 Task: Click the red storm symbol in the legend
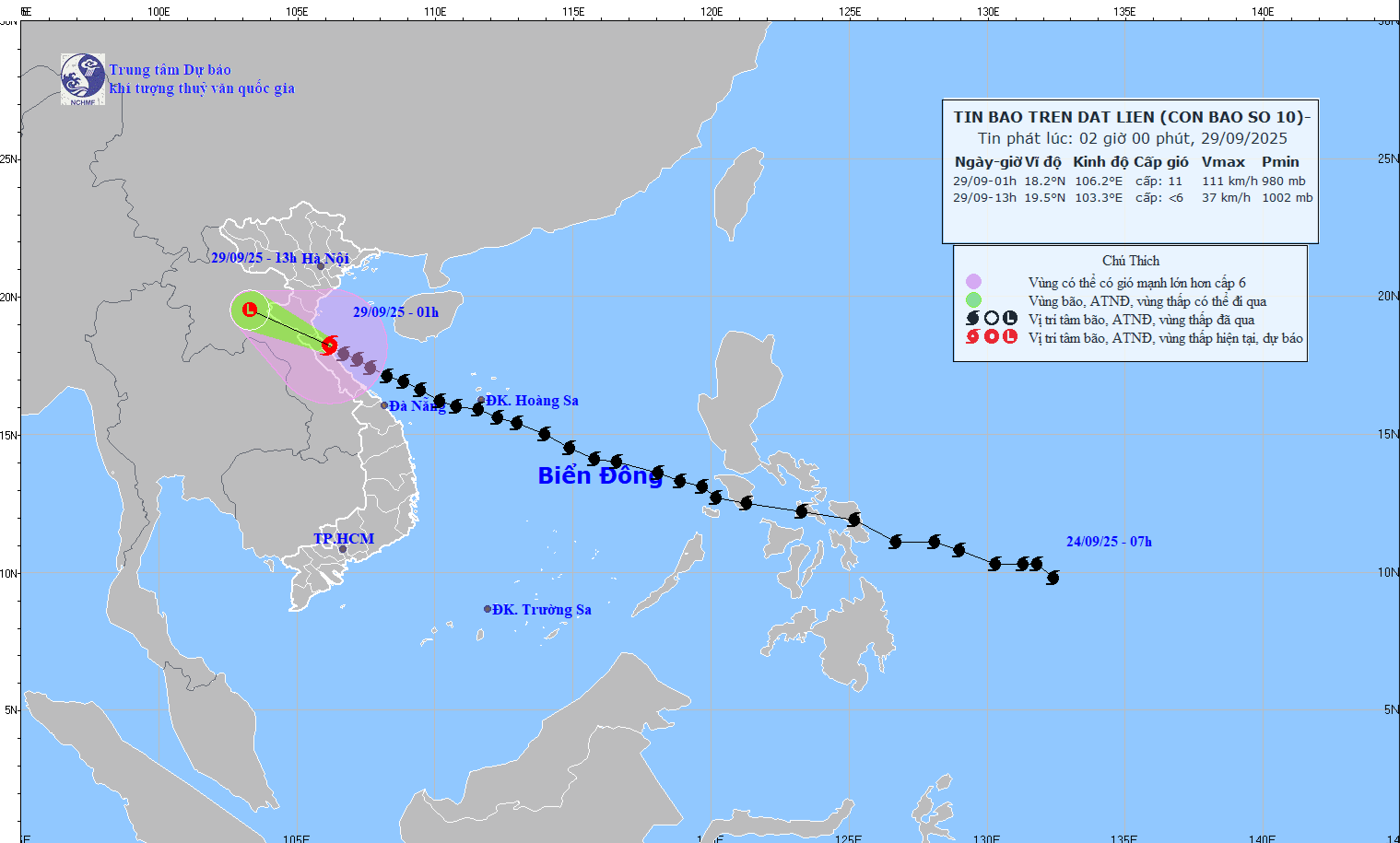click(972, 337)
